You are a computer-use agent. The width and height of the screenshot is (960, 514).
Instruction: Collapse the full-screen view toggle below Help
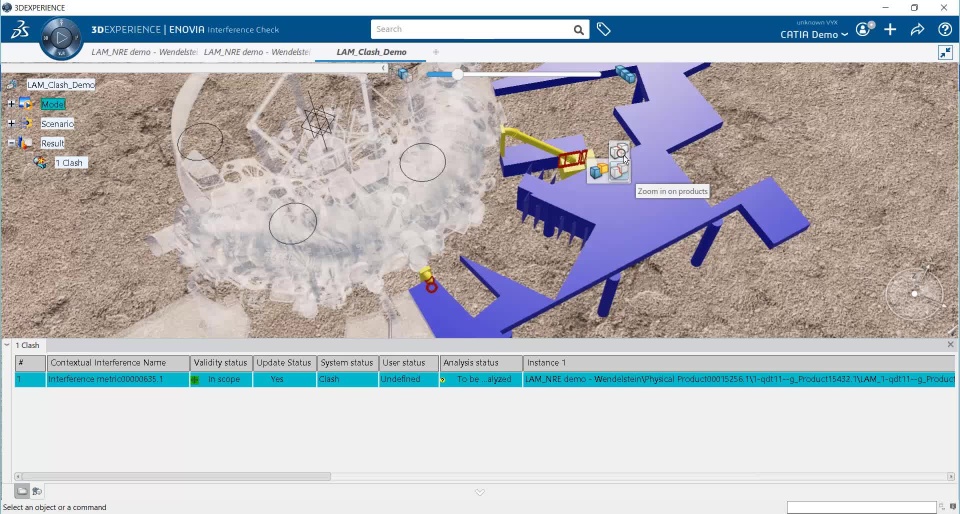[x=945, y=53]
